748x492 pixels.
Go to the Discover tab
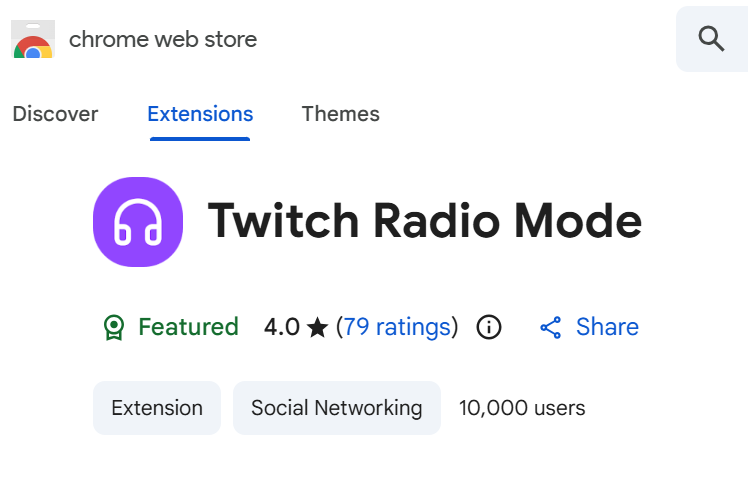(x=55, y=114)
